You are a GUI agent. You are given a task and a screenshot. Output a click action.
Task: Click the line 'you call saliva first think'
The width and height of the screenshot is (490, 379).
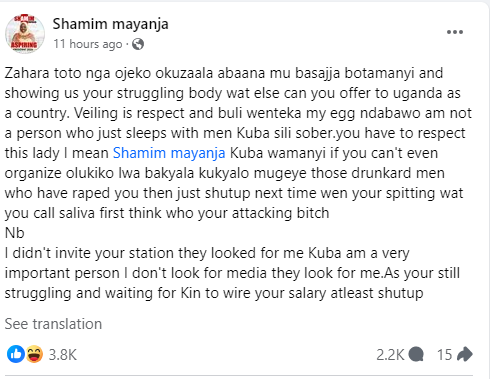[x=167, y=213]
